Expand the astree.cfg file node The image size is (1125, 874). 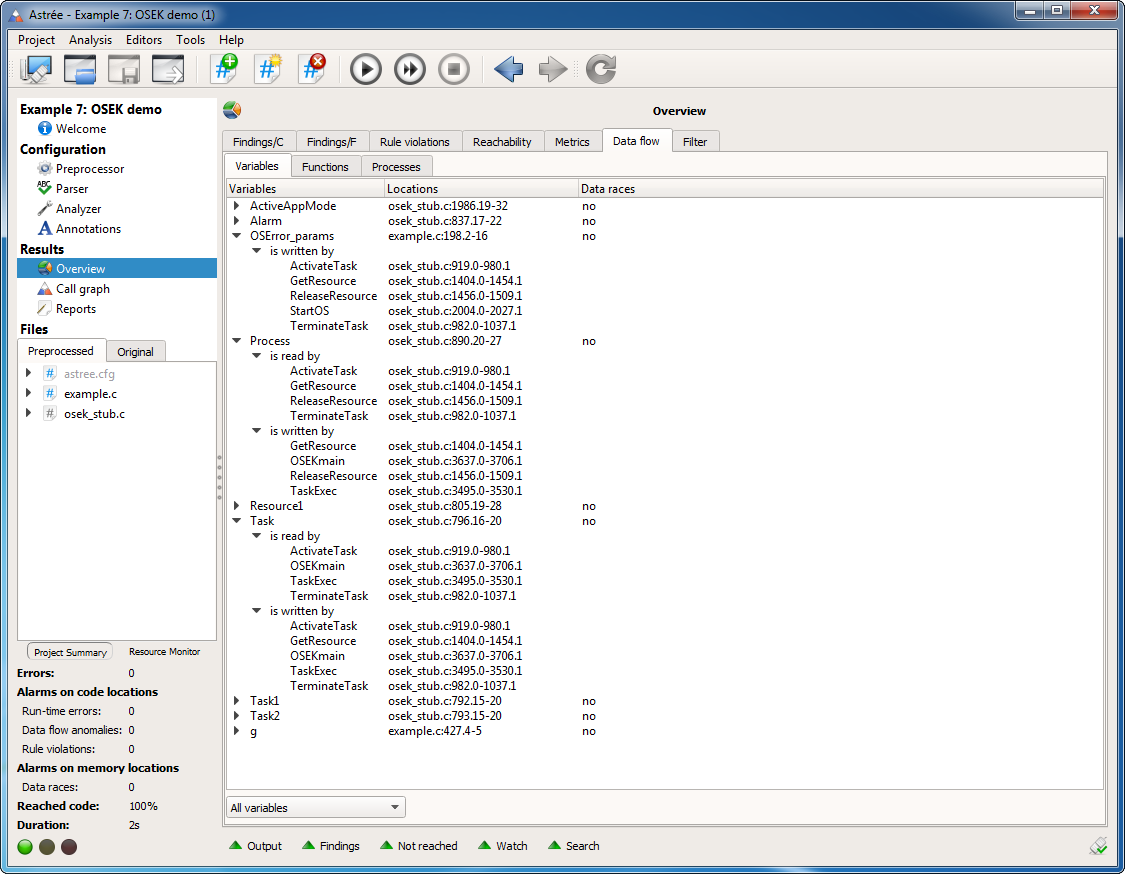29,373
